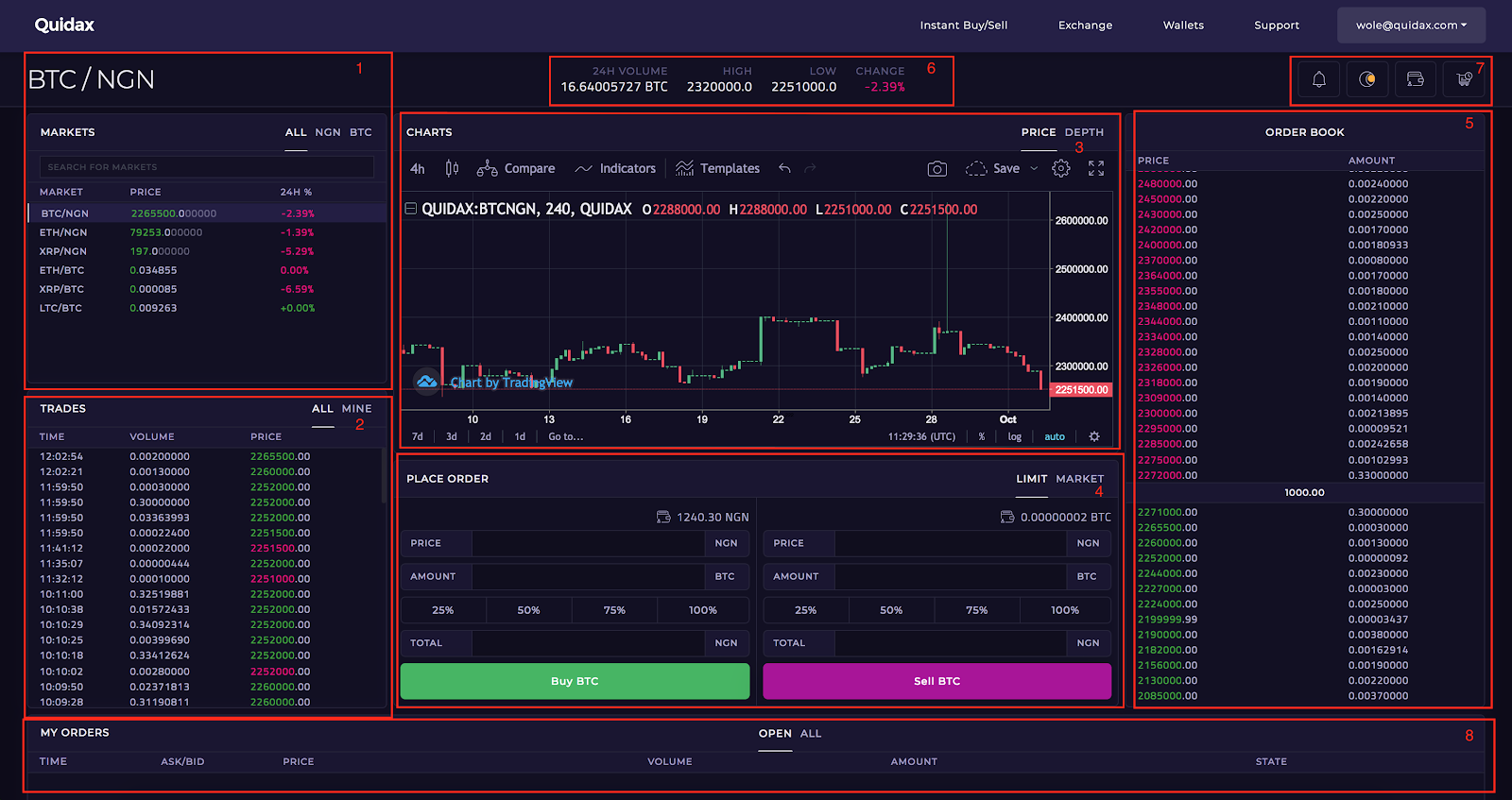
Task: Open the wallet icon in top right
Action: click(x=1415, y=79)
